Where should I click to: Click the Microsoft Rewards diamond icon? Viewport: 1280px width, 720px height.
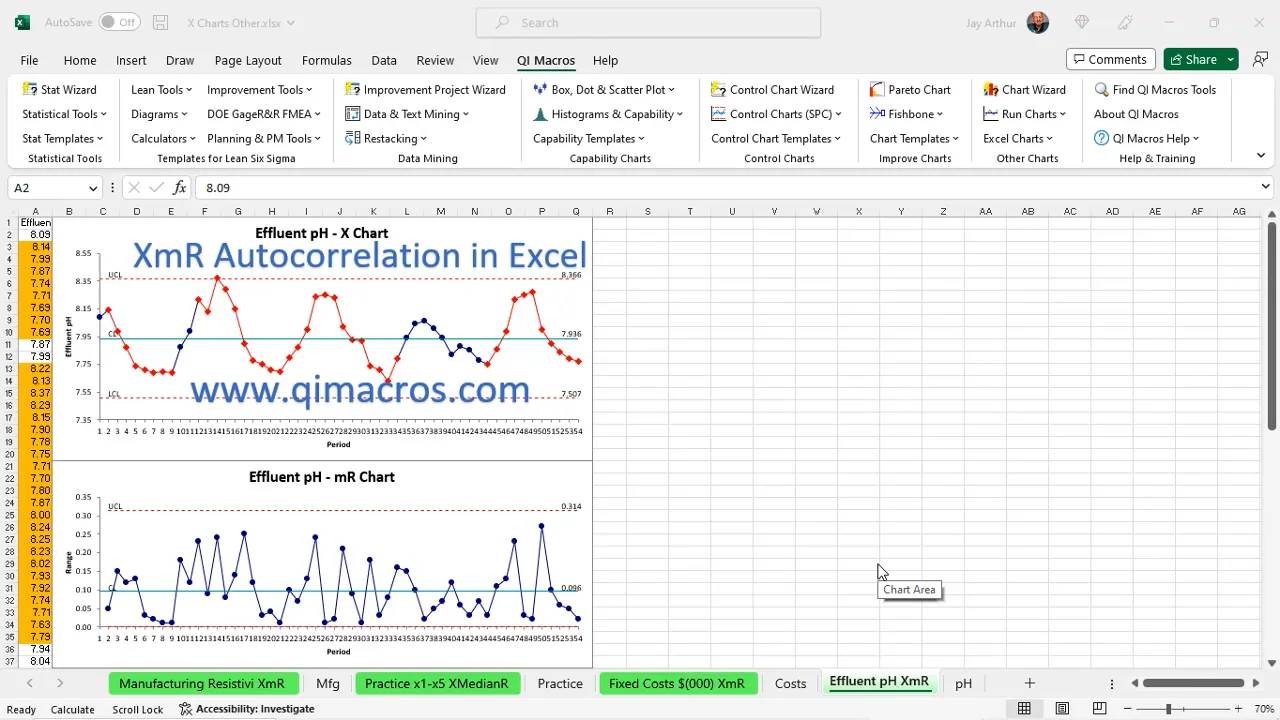[x=1081, y=22]
